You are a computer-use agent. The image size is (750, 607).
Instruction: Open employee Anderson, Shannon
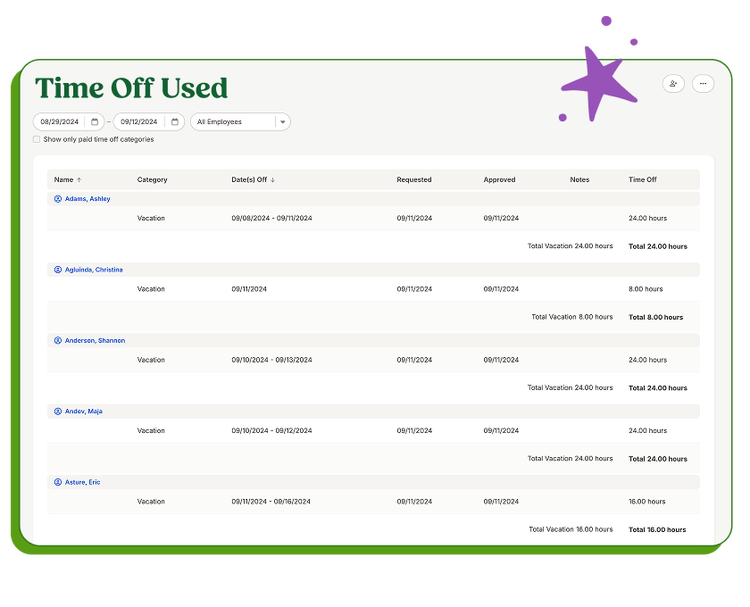(95, 341)
